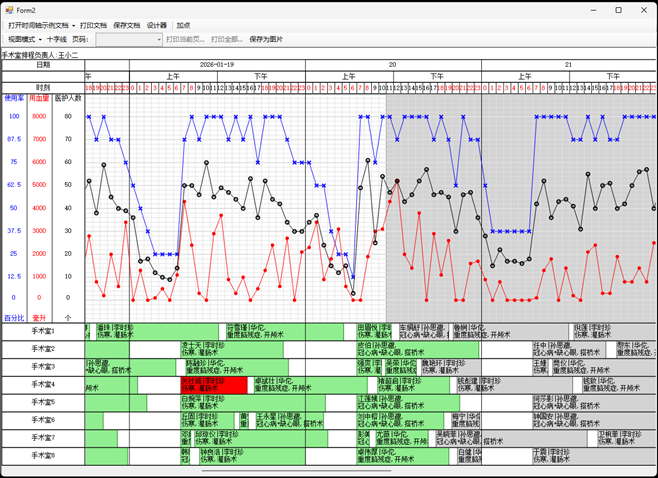
Task: Click the 加点 toolbar item
Action: click(x=183, y=25)
